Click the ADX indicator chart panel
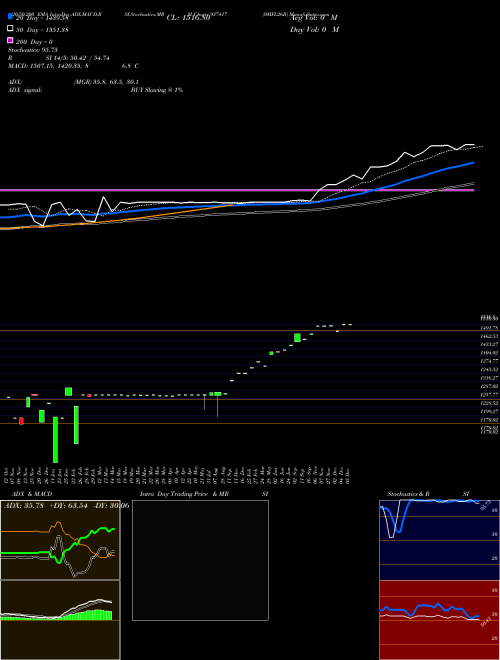Screen dimensions: 500x660 (x=60, y=540)
